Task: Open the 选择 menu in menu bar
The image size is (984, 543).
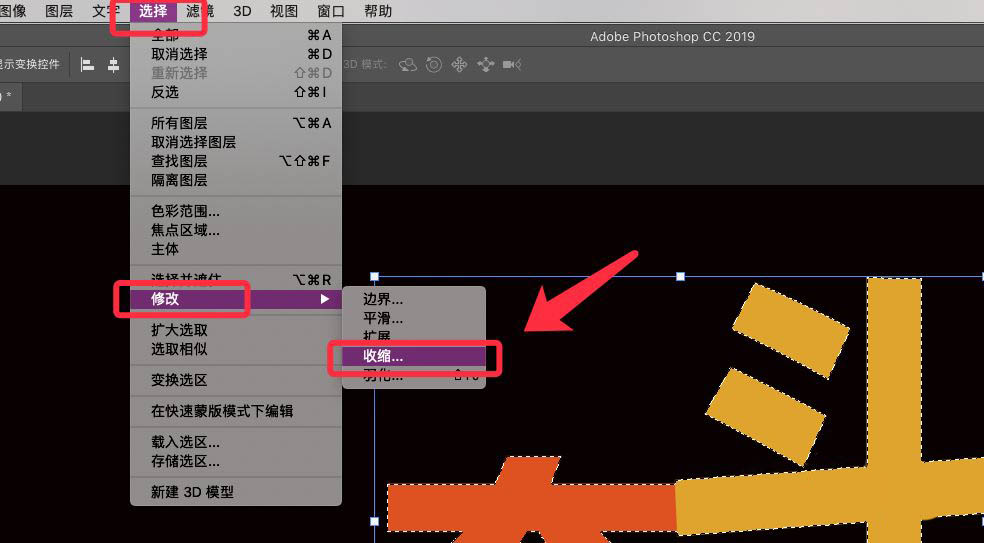Action: pyautogui.click(x=153, y=11)
